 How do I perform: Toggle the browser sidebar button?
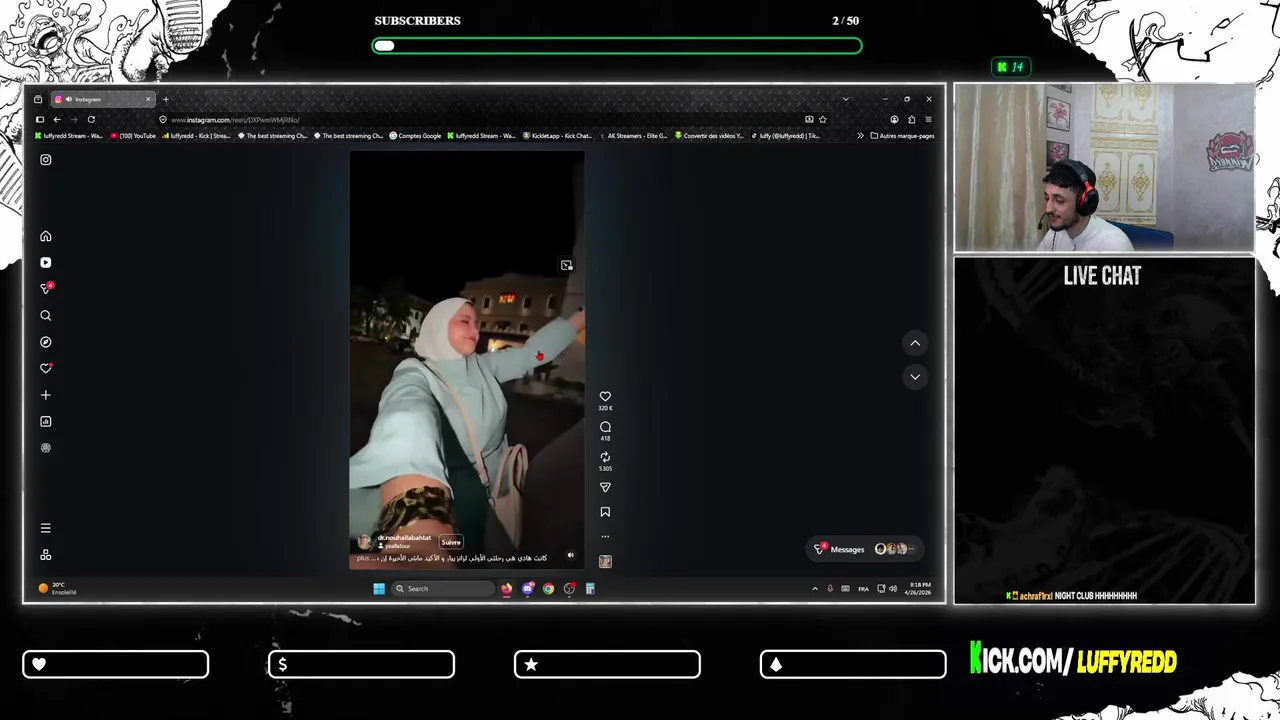(40, 119)
